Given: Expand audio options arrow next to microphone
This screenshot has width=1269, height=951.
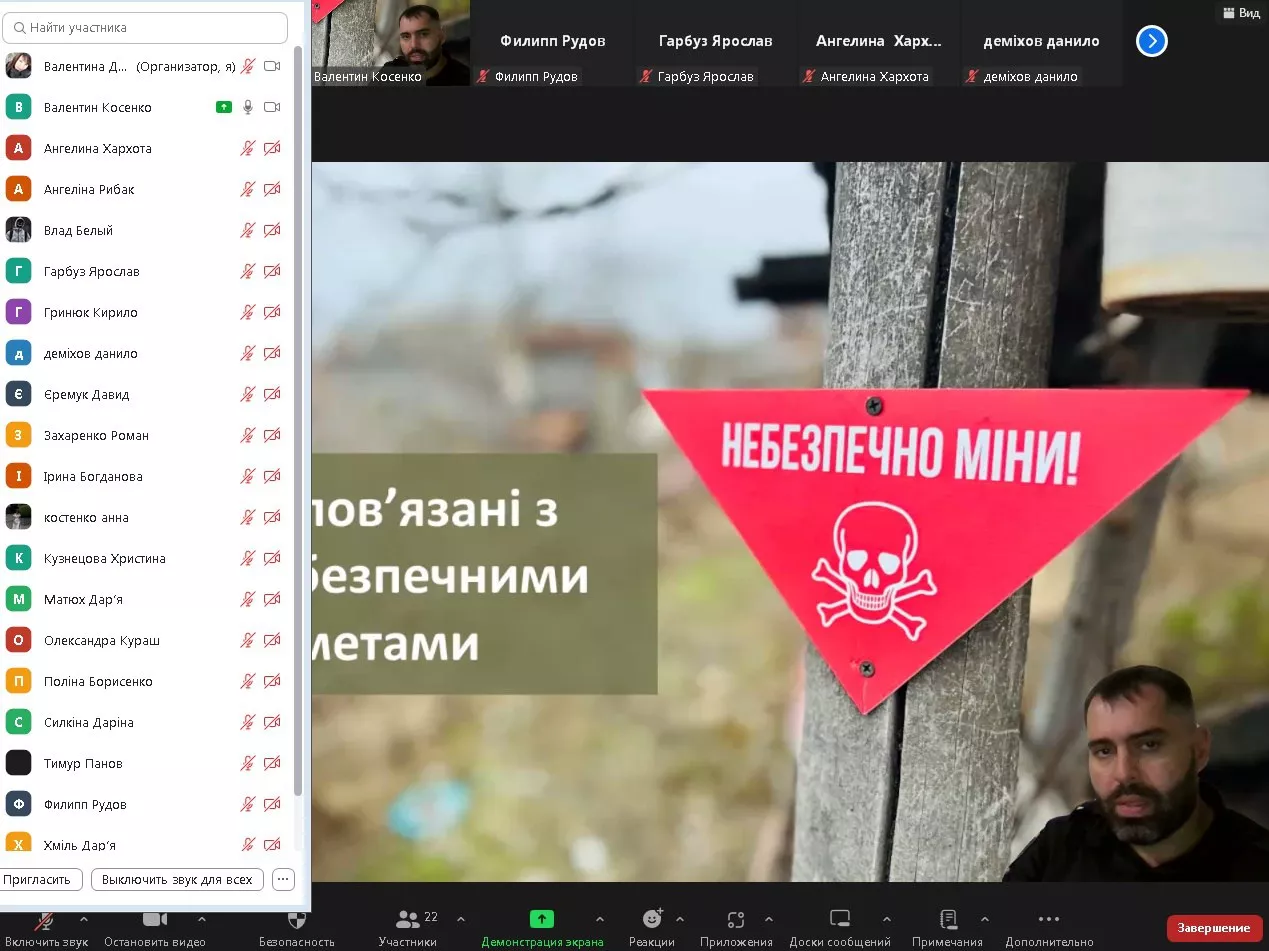Looking at the screenshot, I should (84, 919).
